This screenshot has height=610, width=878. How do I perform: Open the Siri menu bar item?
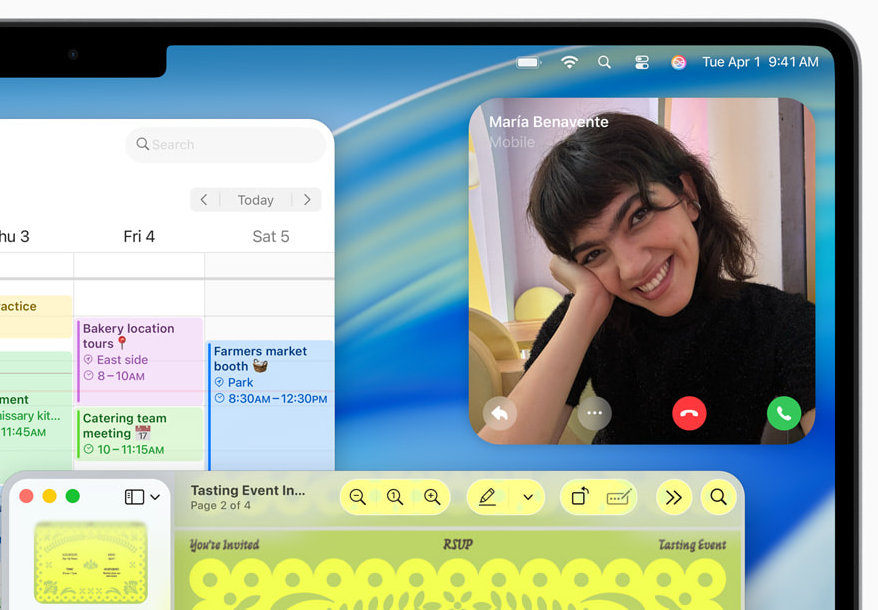pos(678,62)
